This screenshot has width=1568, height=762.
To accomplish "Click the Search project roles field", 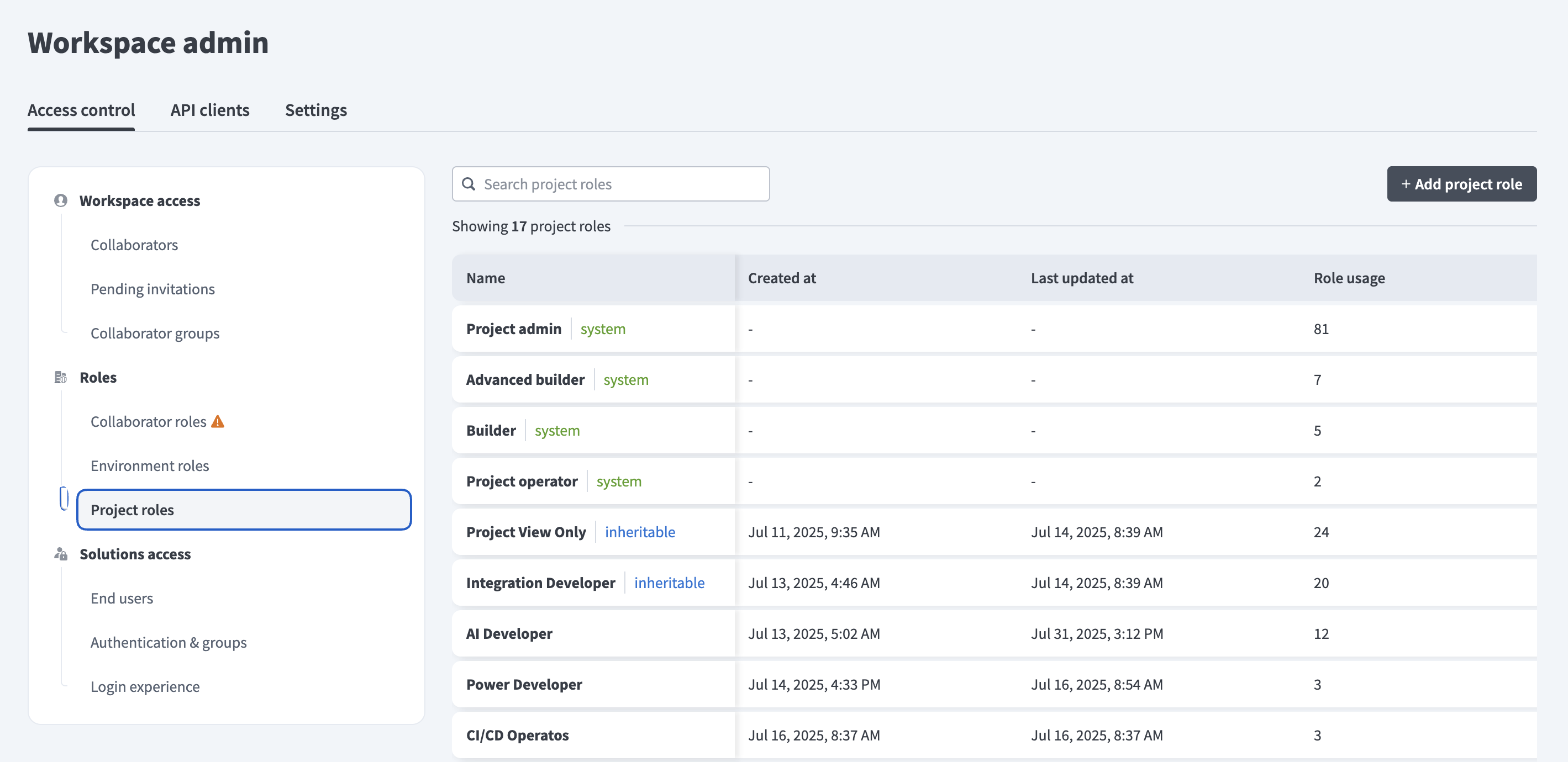I will click(611, 184).
